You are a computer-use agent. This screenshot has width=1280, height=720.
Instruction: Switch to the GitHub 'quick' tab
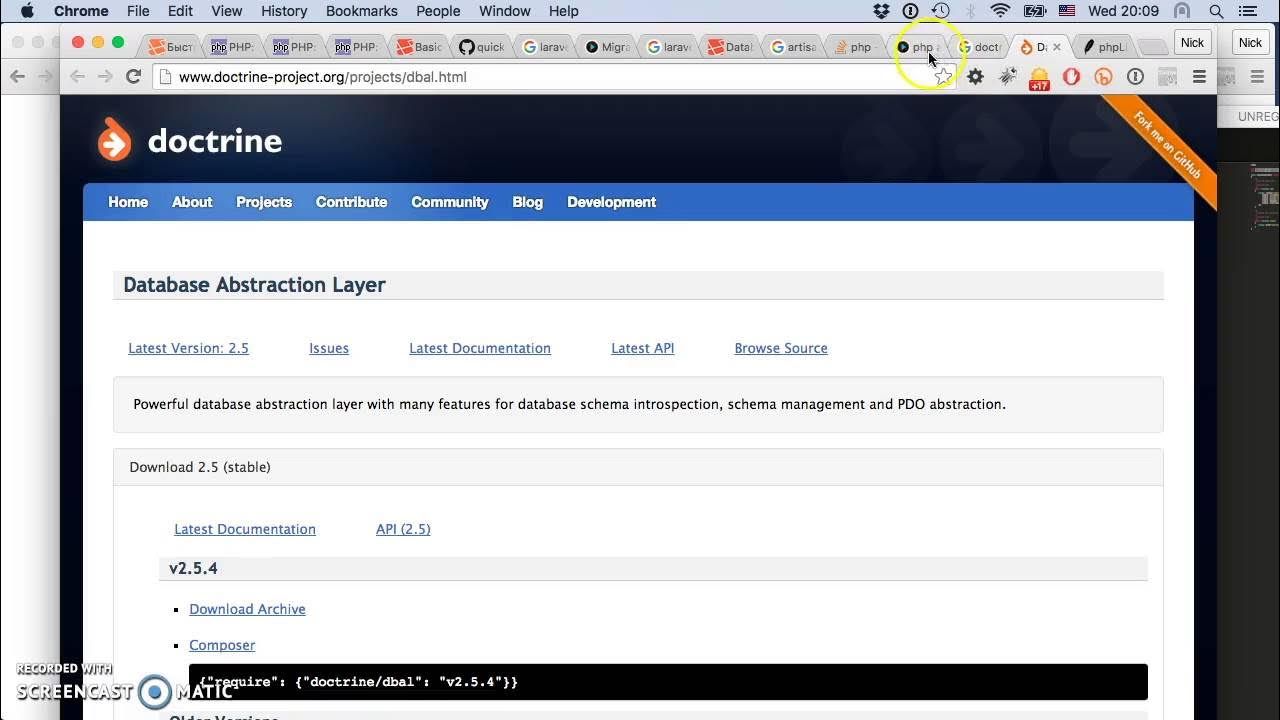(482, 47)
